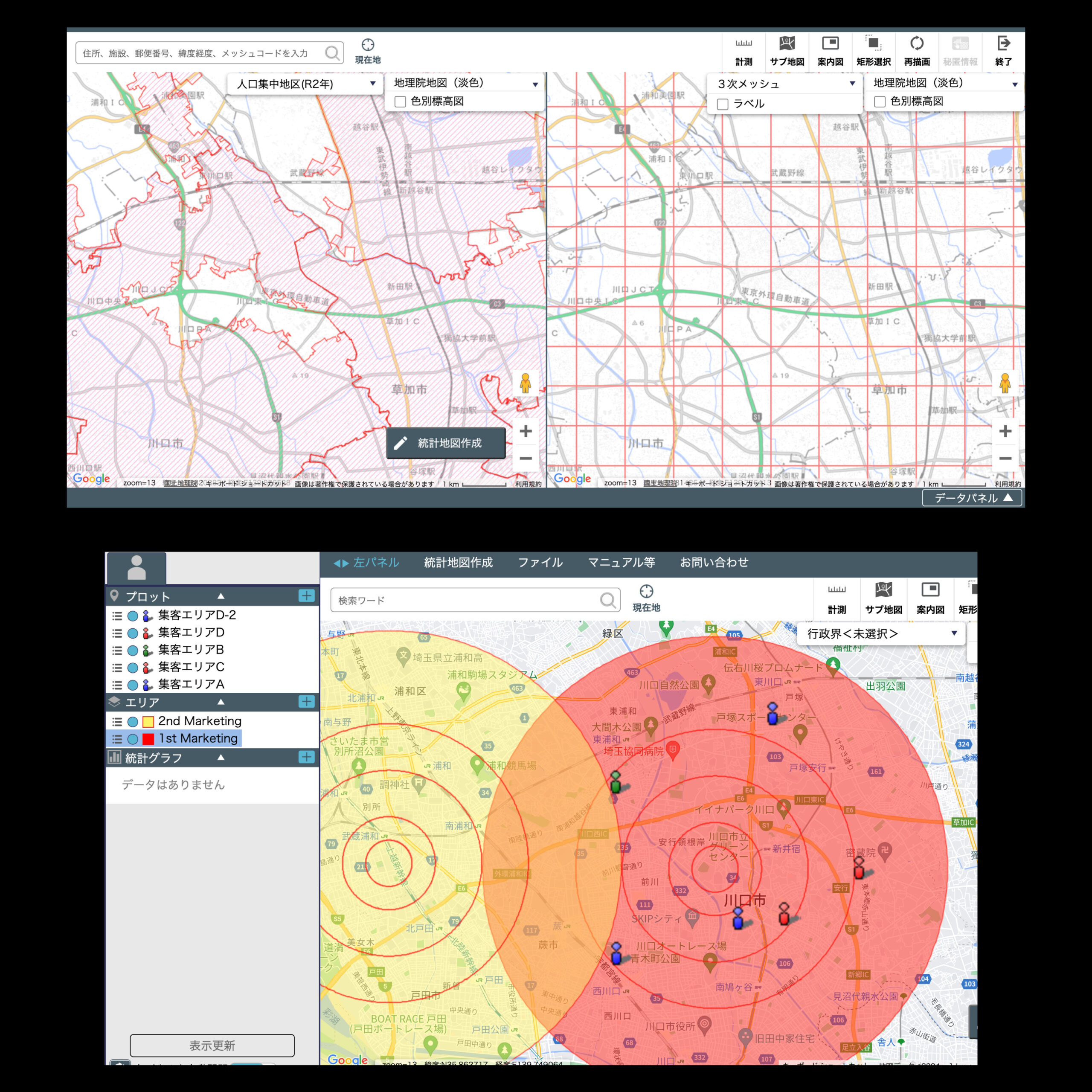The height and width of the screenshot is (1092, 1092).
Task: Click the 矩形選択 rectangle selection icon
Action: pos(873,44)
